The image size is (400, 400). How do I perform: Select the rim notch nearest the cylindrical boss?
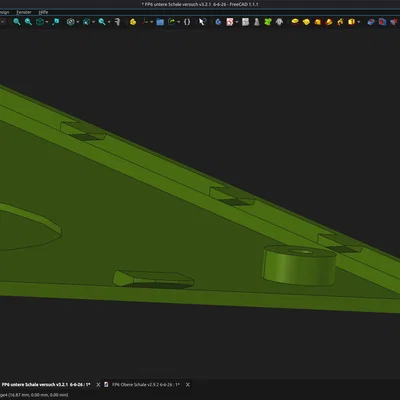[x=340, y=243]
